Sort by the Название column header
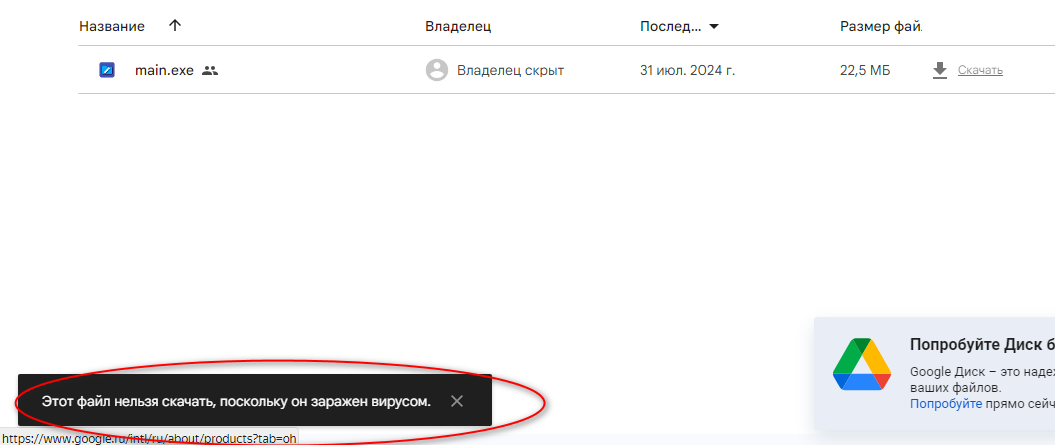The image size is (1055, 445). [x=112, y=27]
